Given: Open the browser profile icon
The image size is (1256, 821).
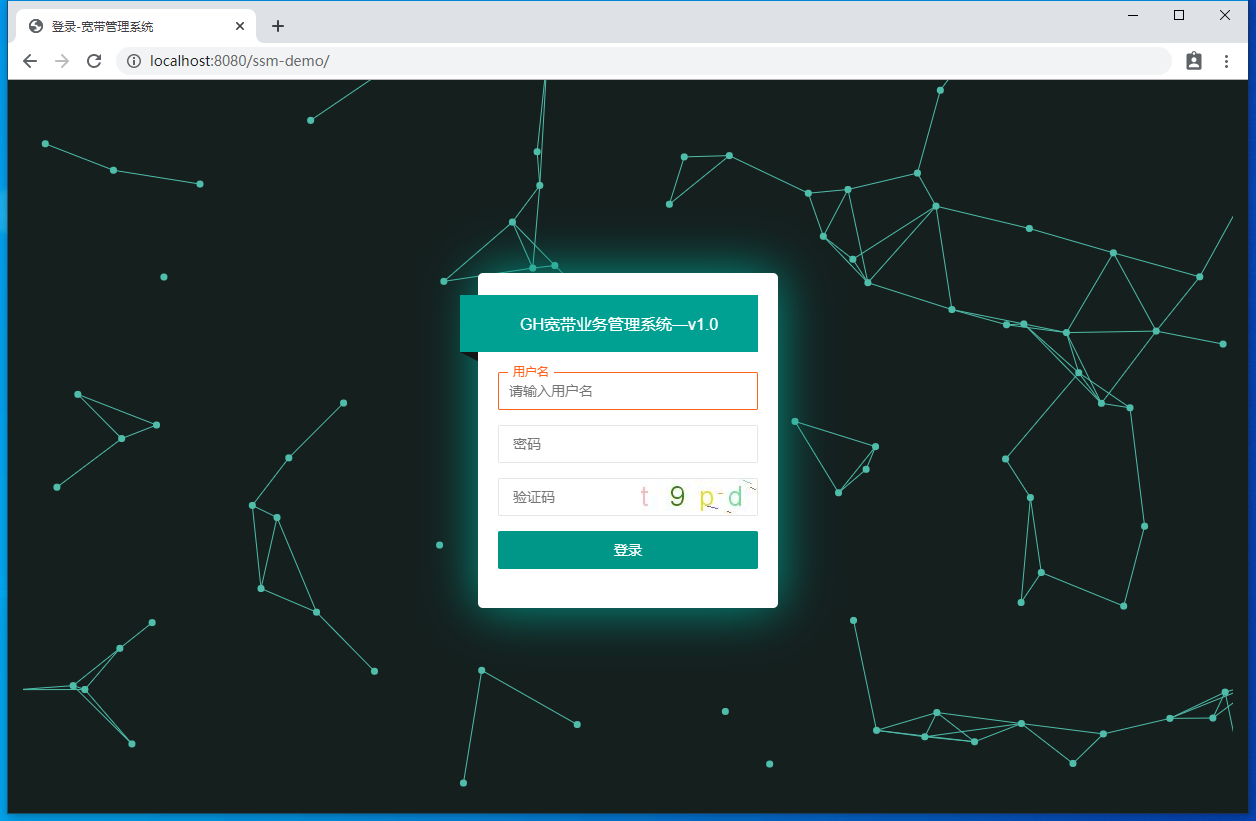Looking at the screenshot, I should click(1194, 61).
